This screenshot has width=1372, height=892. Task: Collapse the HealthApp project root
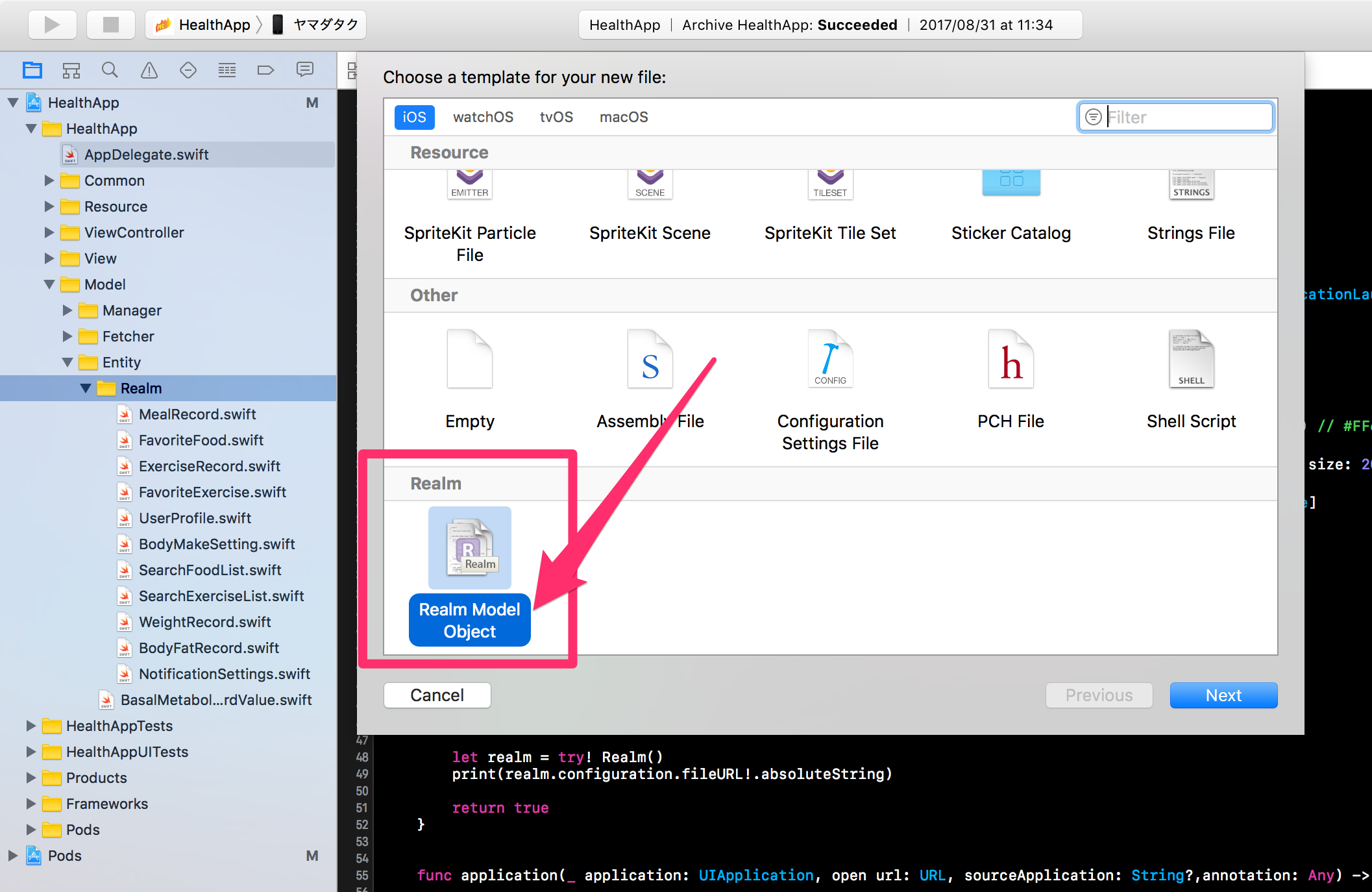12,103
